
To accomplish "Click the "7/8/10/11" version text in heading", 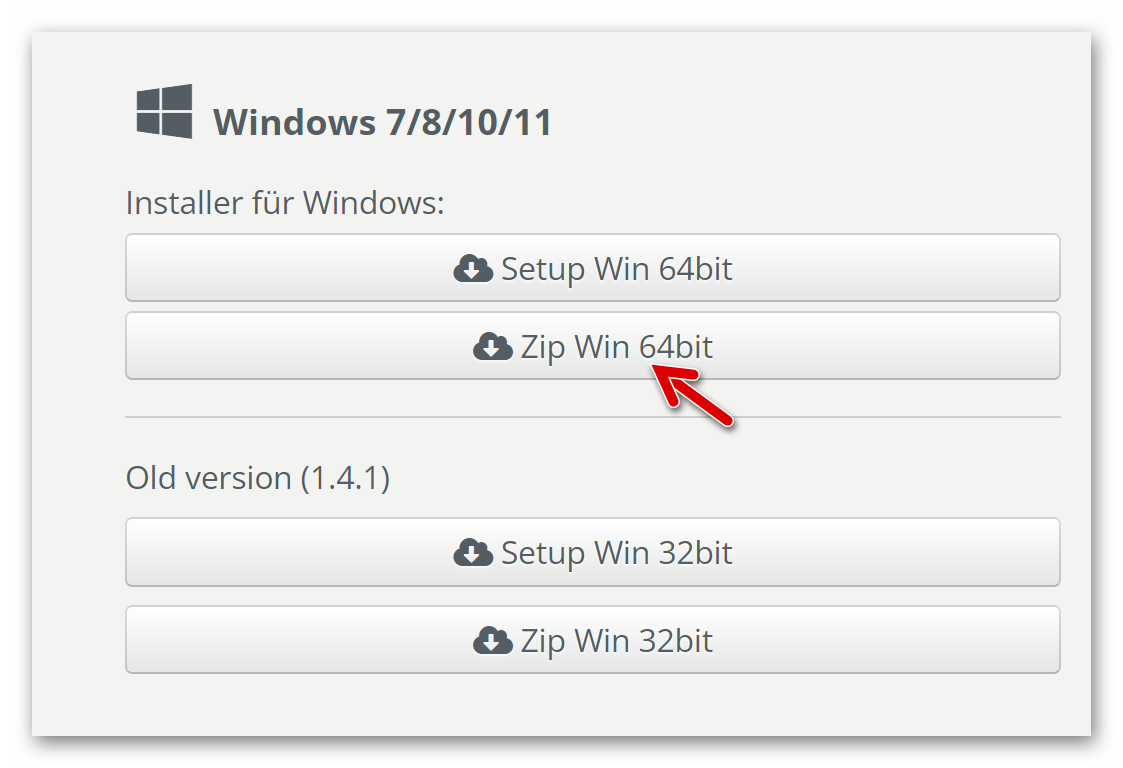I will (x=468, y=123).
